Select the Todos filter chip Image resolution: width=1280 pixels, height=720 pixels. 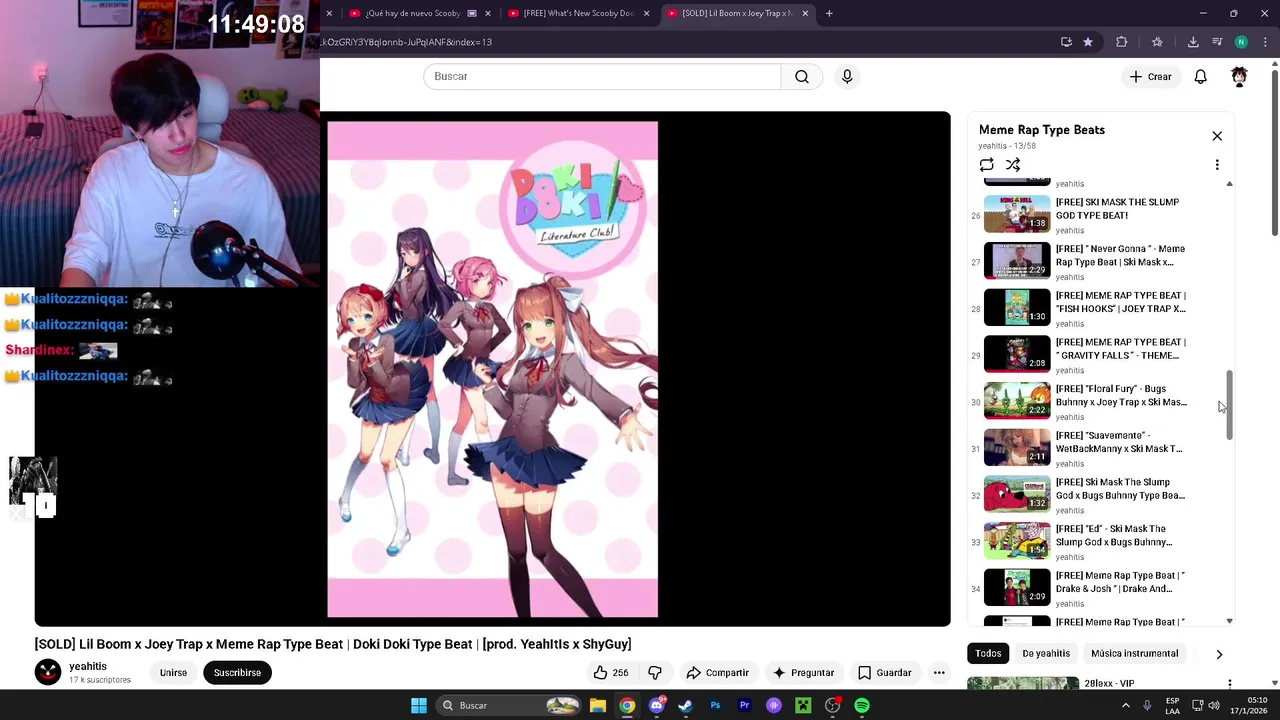tap(988, 653)
